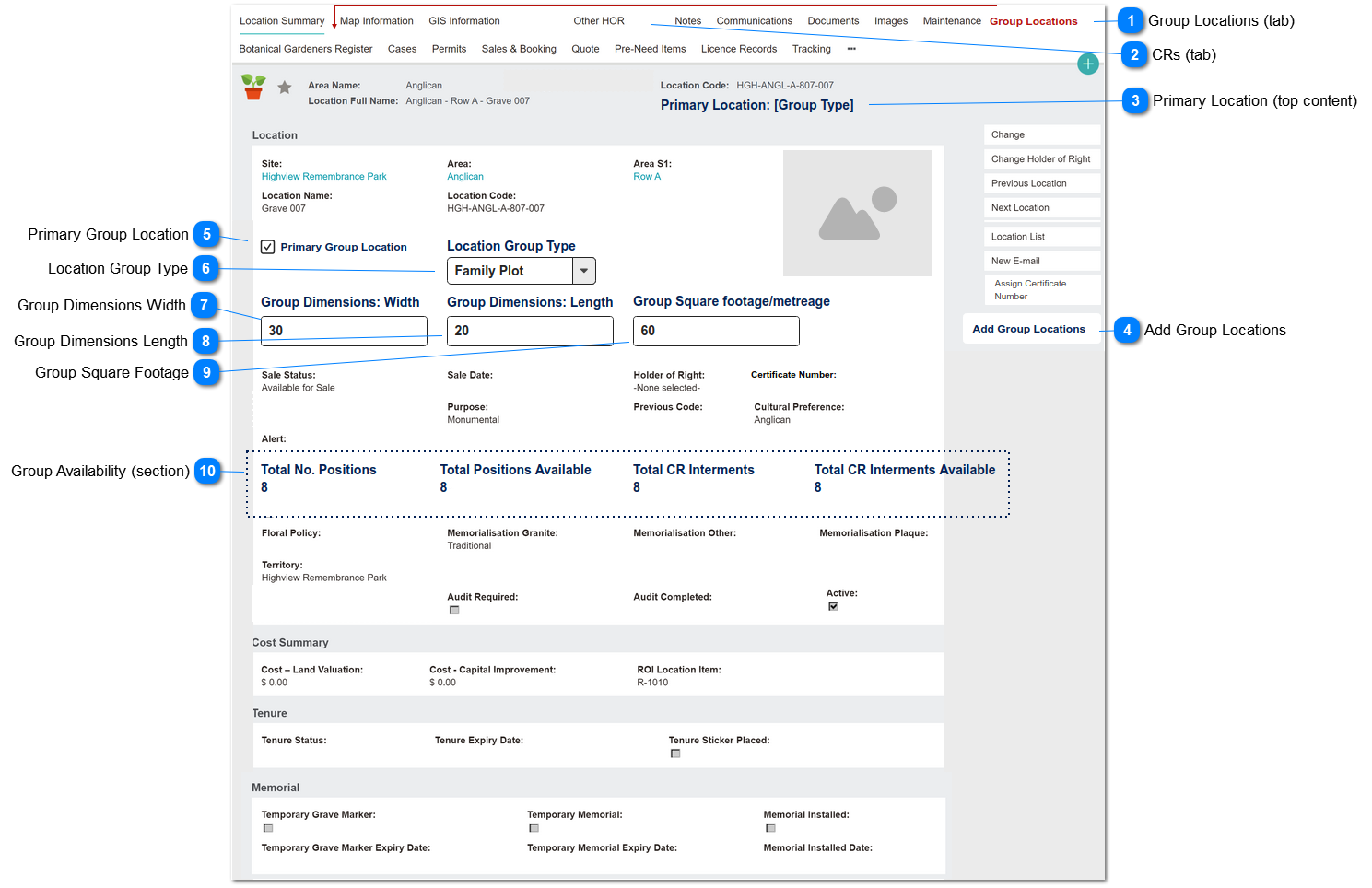
Task: Click the green plus add icon
Action: (x=1088, y=64)
